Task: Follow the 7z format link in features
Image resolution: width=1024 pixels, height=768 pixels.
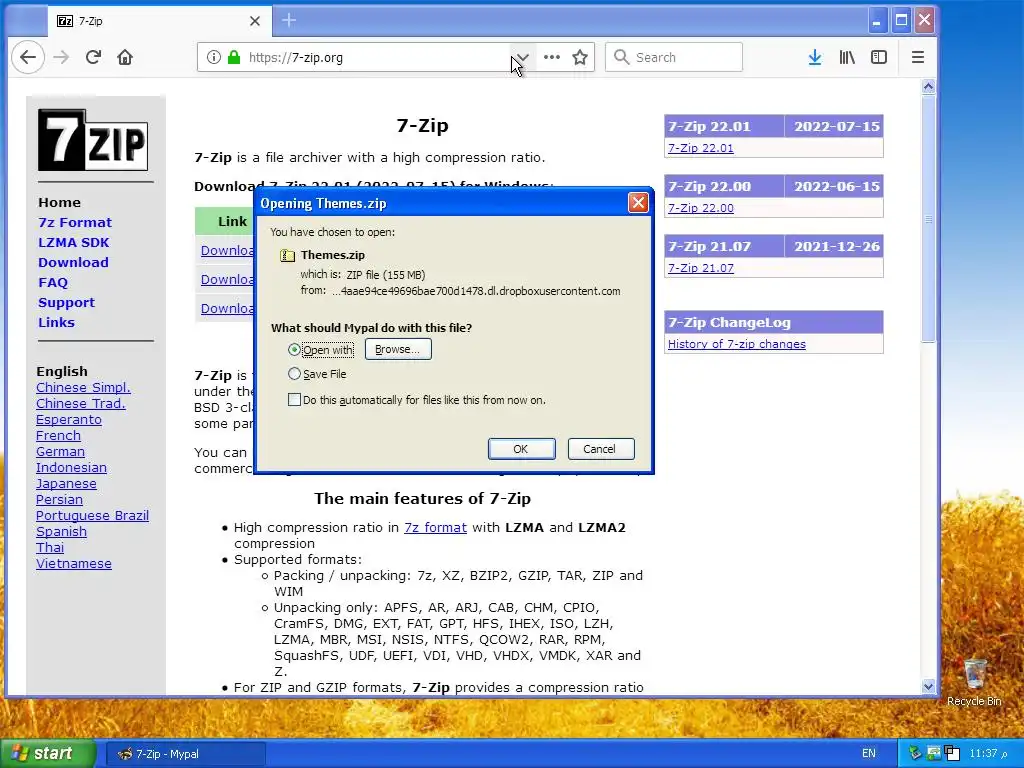Action: click(x=435, y=528)
